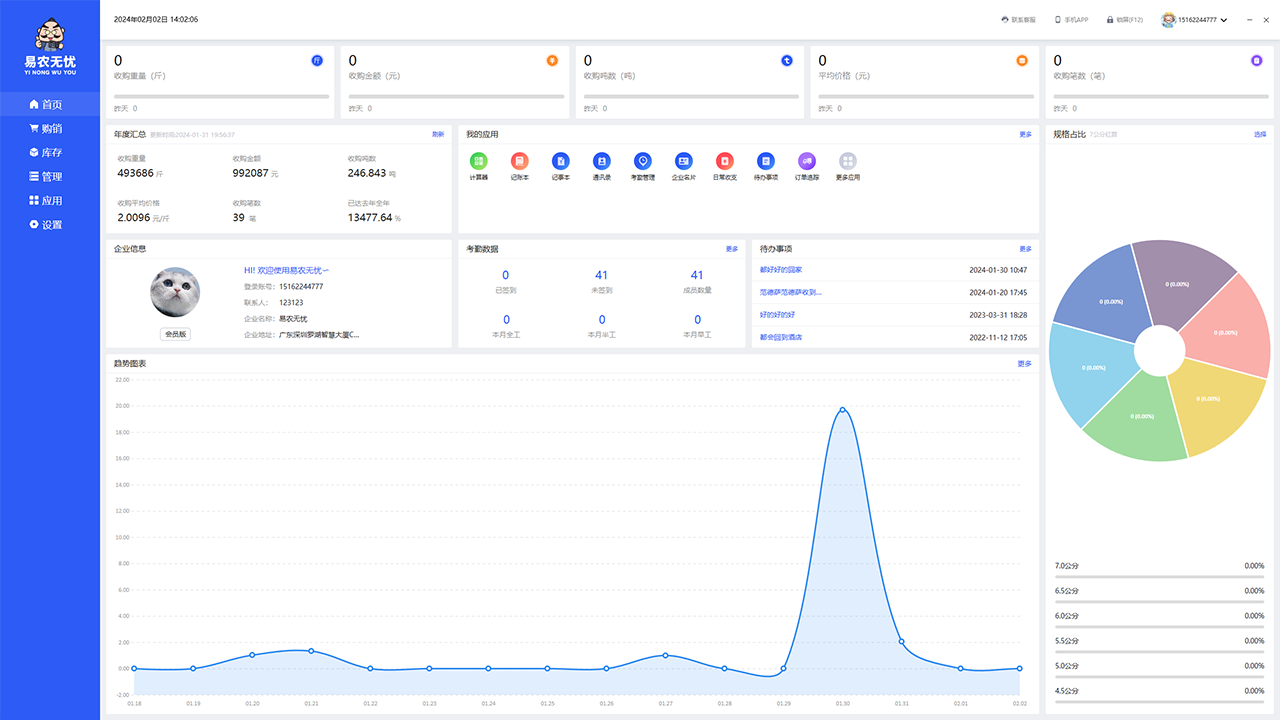Open the 计算器 calculator app icon

pos(479,161)
